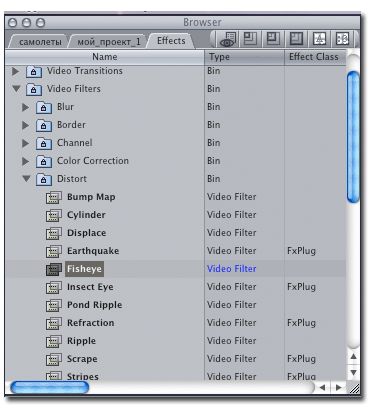Select the Effects tab
This screenshot has height=410, width=371.
[x=171, y=41]
